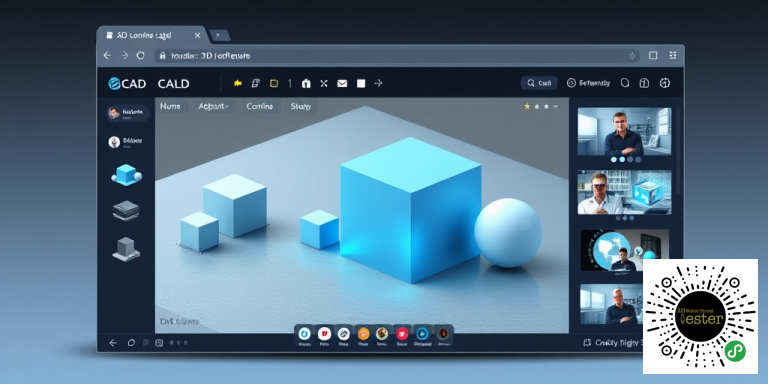Toggle the yellow star in the CAD toolbar
Image resolution: width=768 pixels, height=384 pixels.
[x=238, y=83]
